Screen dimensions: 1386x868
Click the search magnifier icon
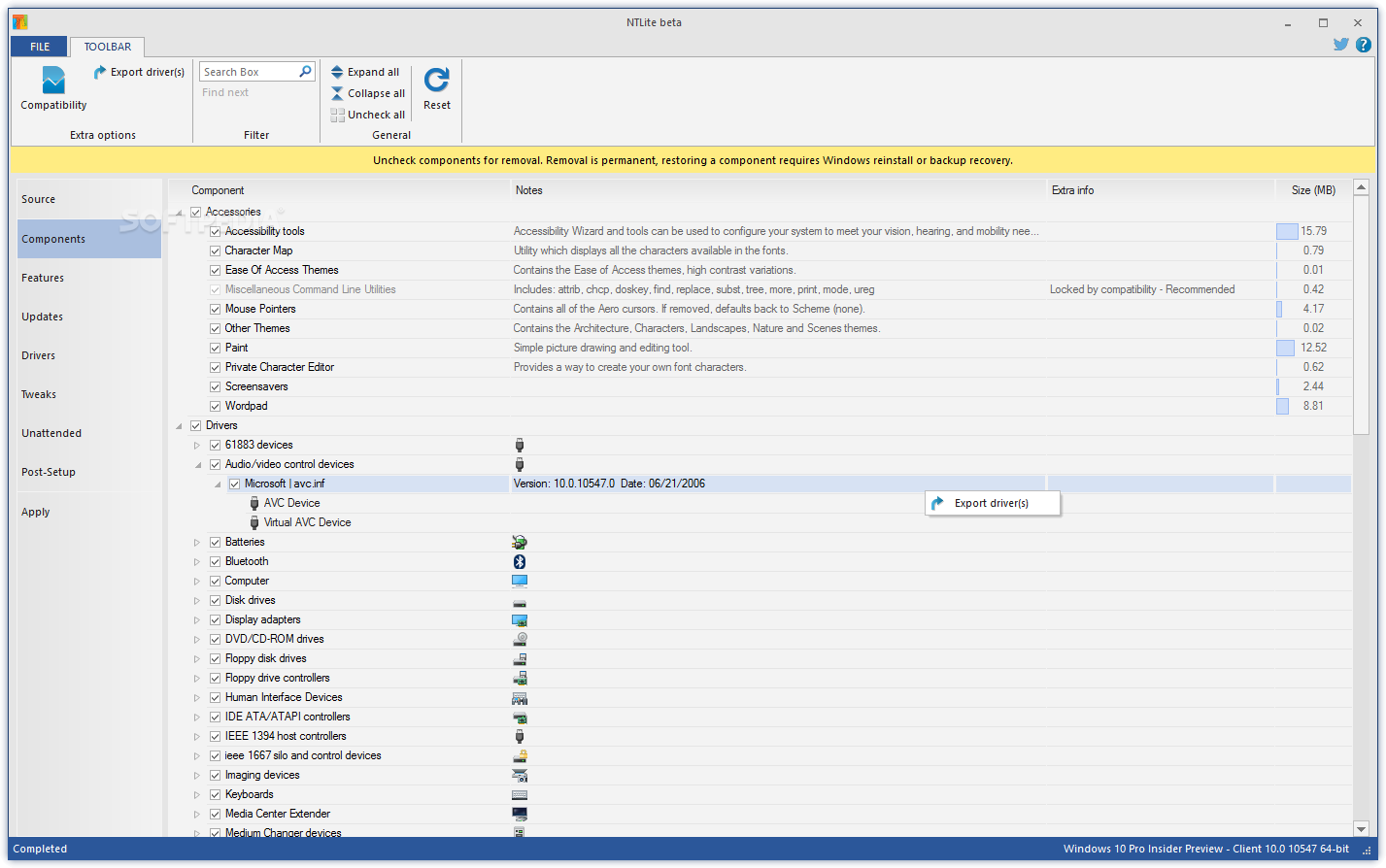click(305, 72)
